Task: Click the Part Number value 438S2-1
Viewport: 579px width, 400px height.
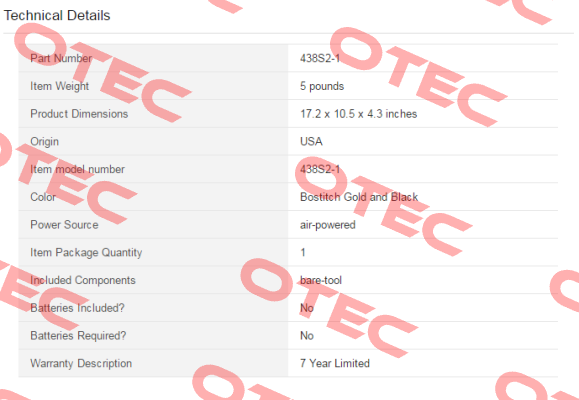Action: (x=320, y=58)
